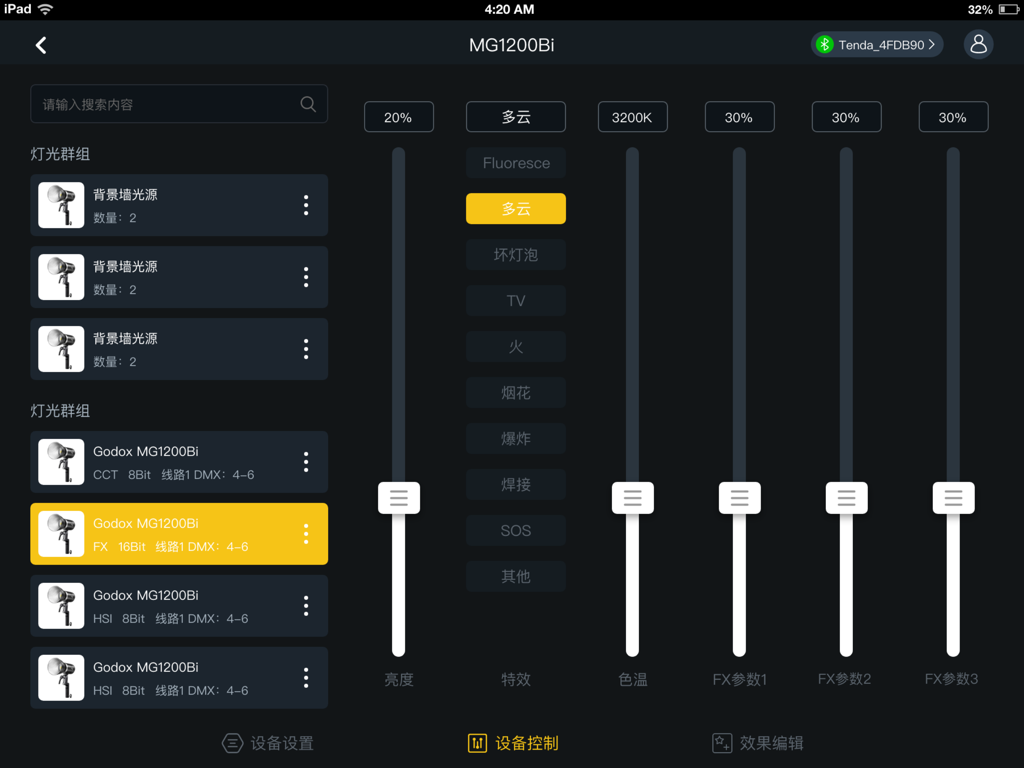Click the Bluetooth icon on Tenda_4FDB90
This screenshot has width=1024, height=768.
[825, 44]
